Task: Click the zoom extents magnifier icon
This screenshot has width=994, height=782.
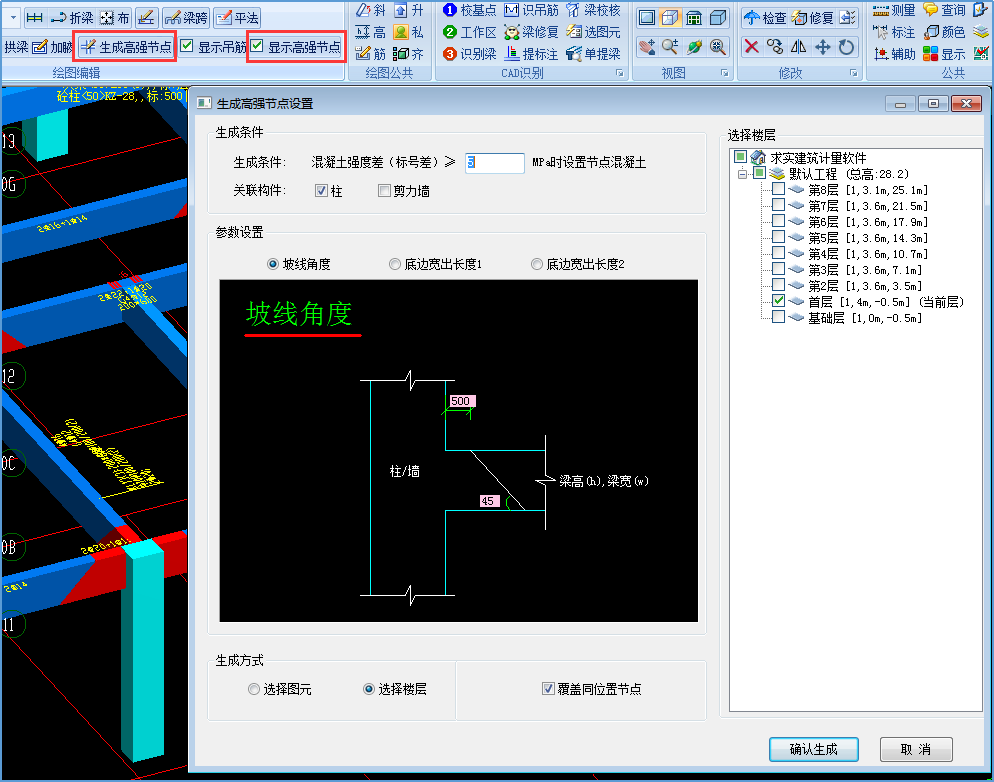Action: 718,47
